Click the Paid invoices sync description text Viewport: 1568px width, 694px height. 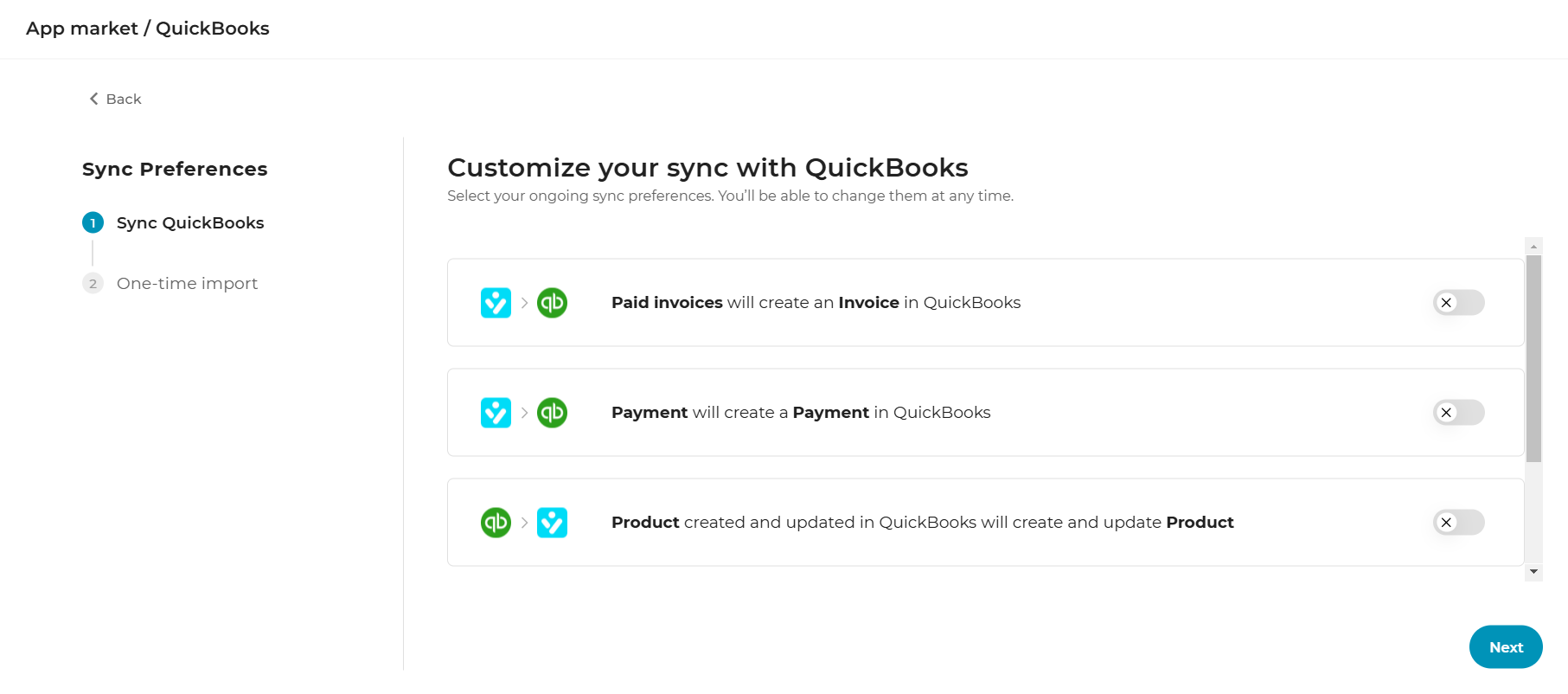click(x=816, y=303)
